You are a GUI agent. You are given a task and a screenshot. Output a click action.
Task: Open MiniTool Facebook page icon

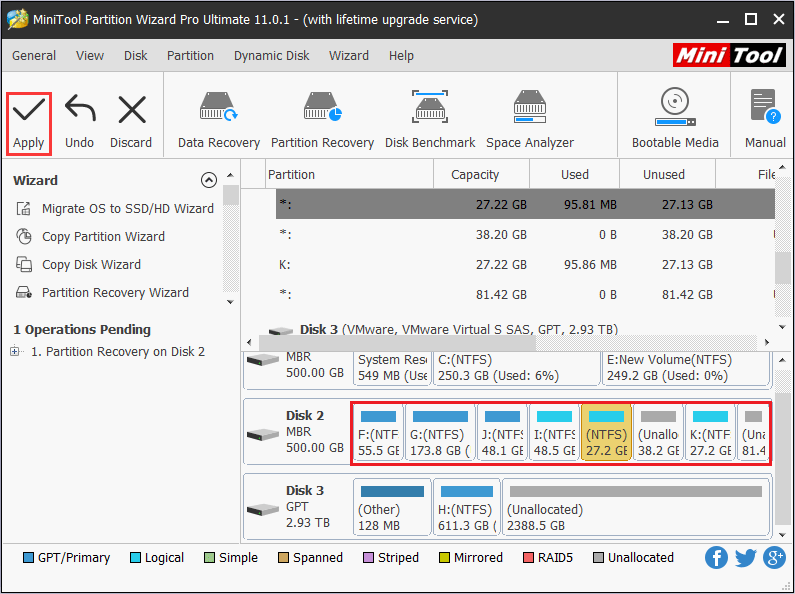click(x=716, y=558)
